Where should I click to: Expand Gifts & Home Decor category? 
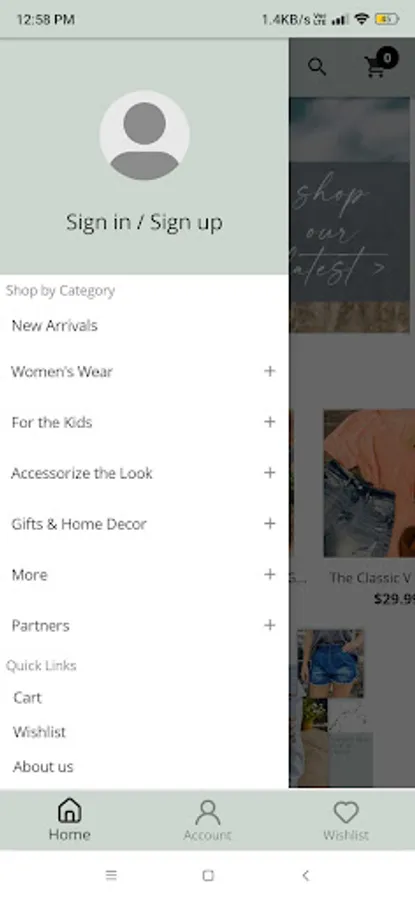click(270, 523)
